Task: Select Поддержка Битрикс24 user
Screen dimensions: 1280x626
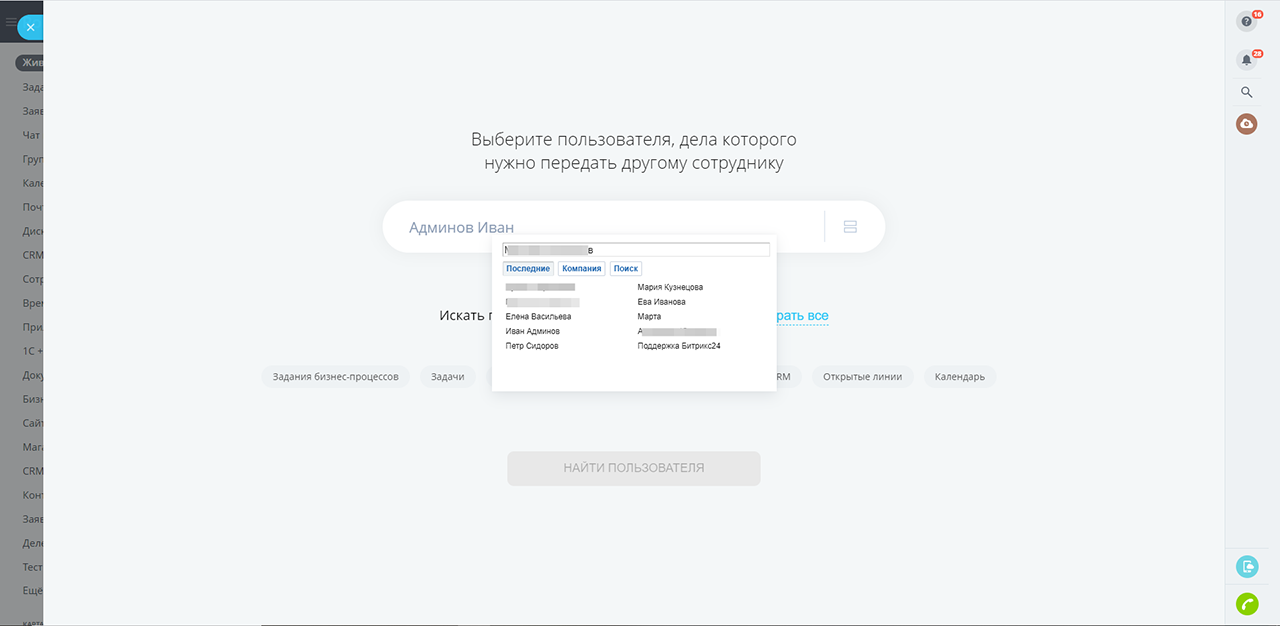Action: tap(679, 346)
